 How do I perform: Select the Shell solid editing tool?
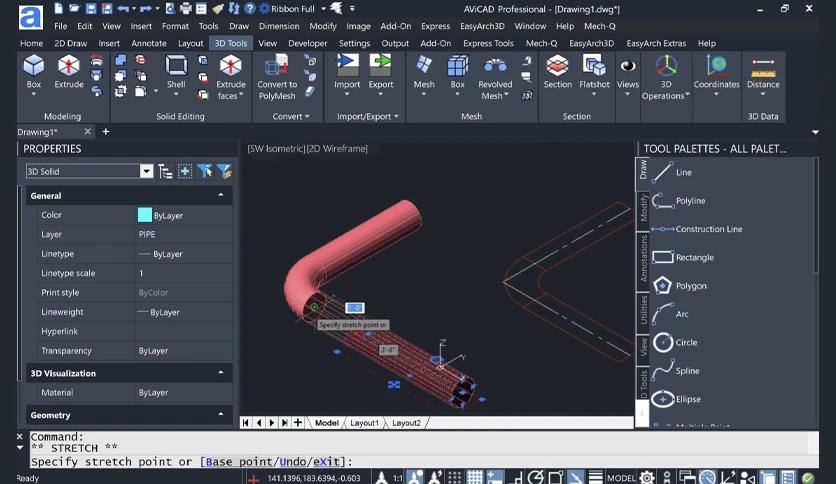176,66
